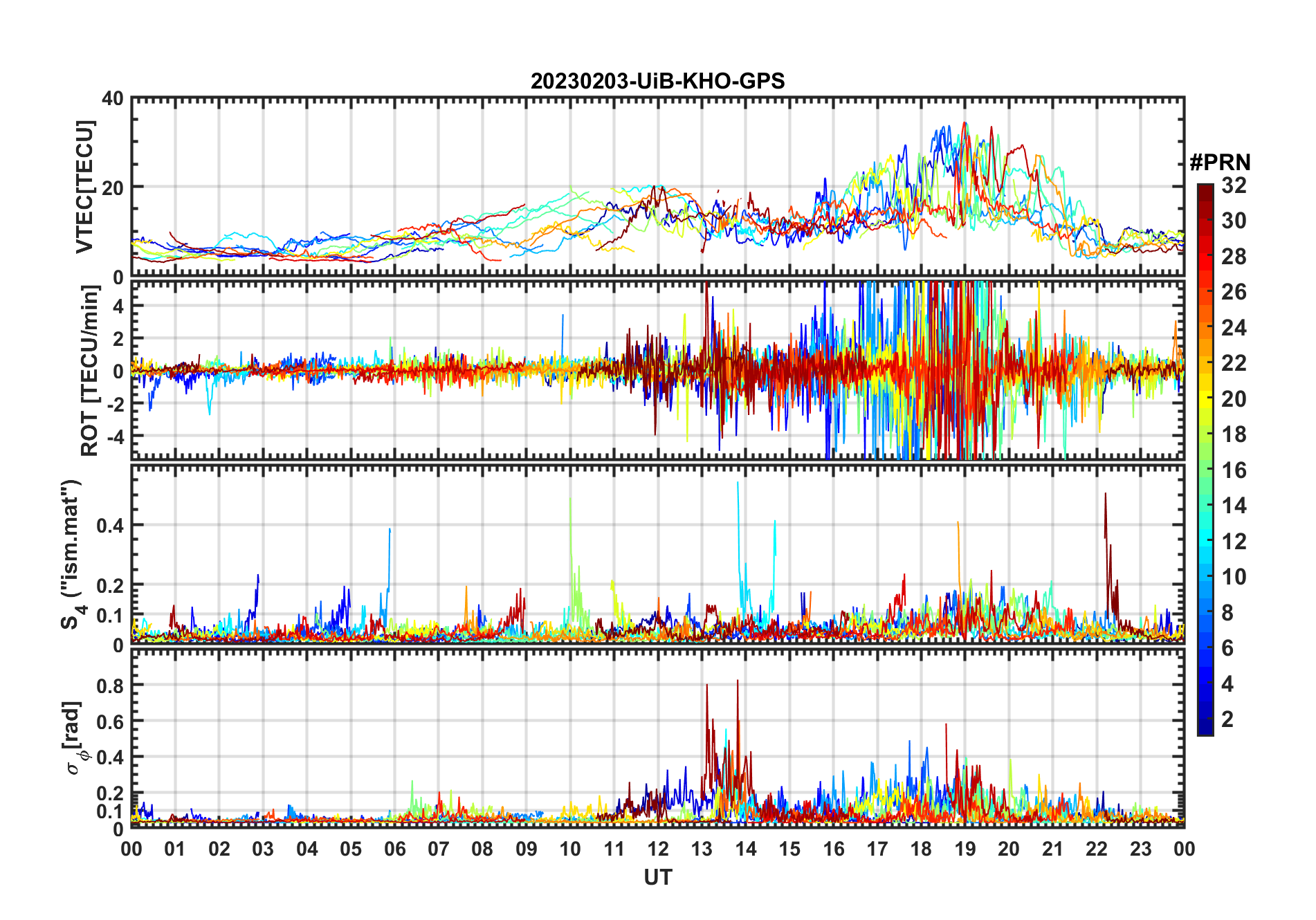This screenshot has height=920, width=1316.
Task: Click the 06 tick label on UT axis
Action: click(x=394, y=849)
